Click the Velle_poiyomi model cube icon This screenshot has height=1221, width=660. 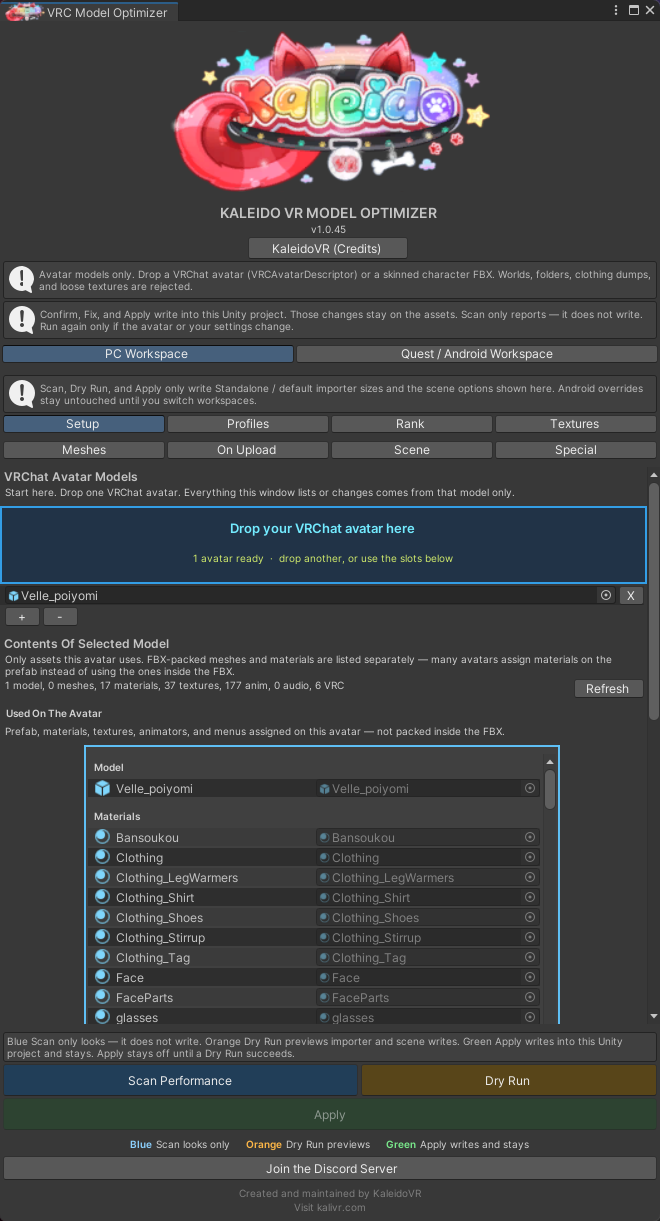102,788
